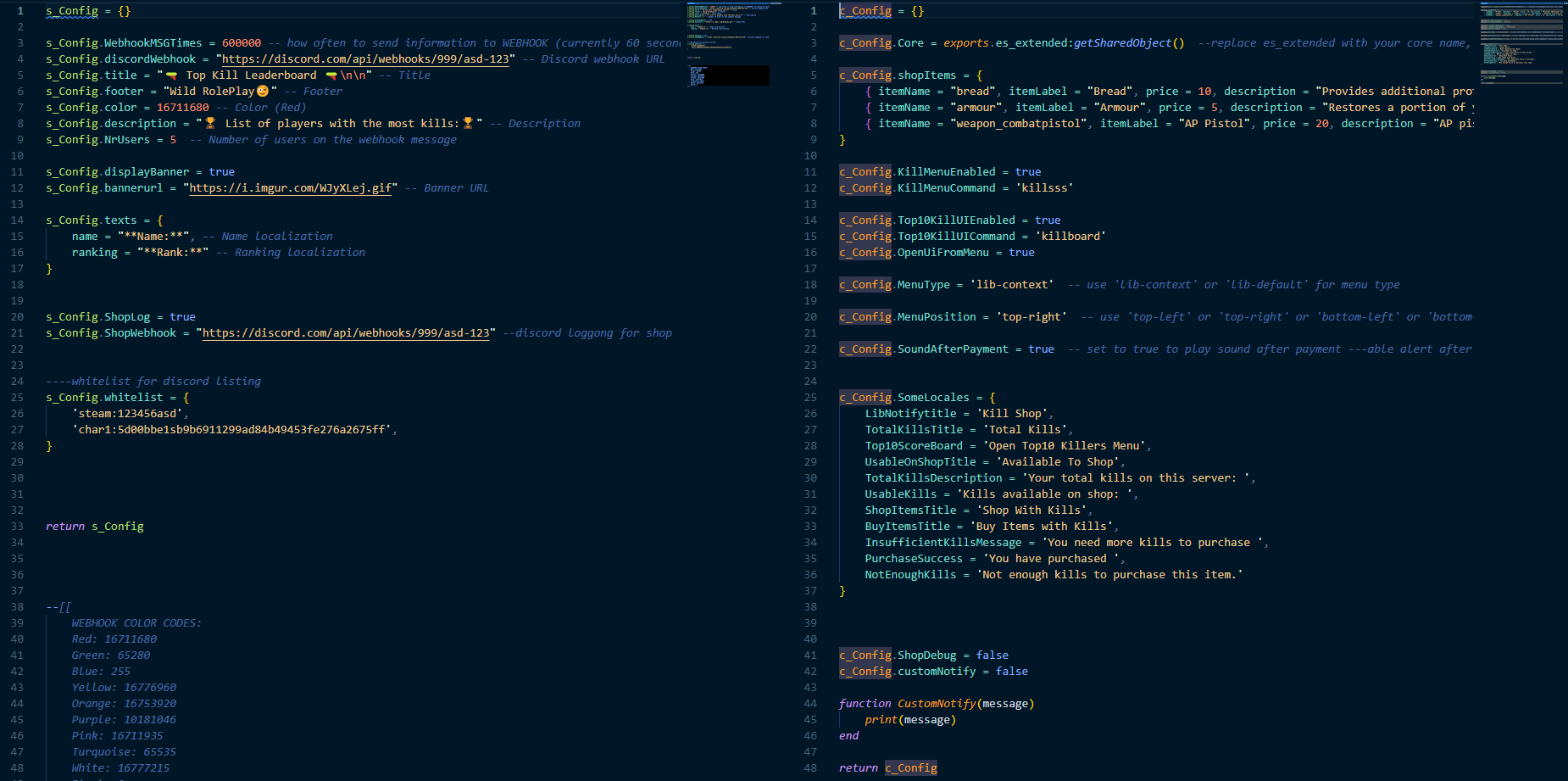This screenshot has height=781, width=1568.
Task: Place cursor on s_Config.WebhookMSGTimes value 600000
Action: tap(240, 42)
